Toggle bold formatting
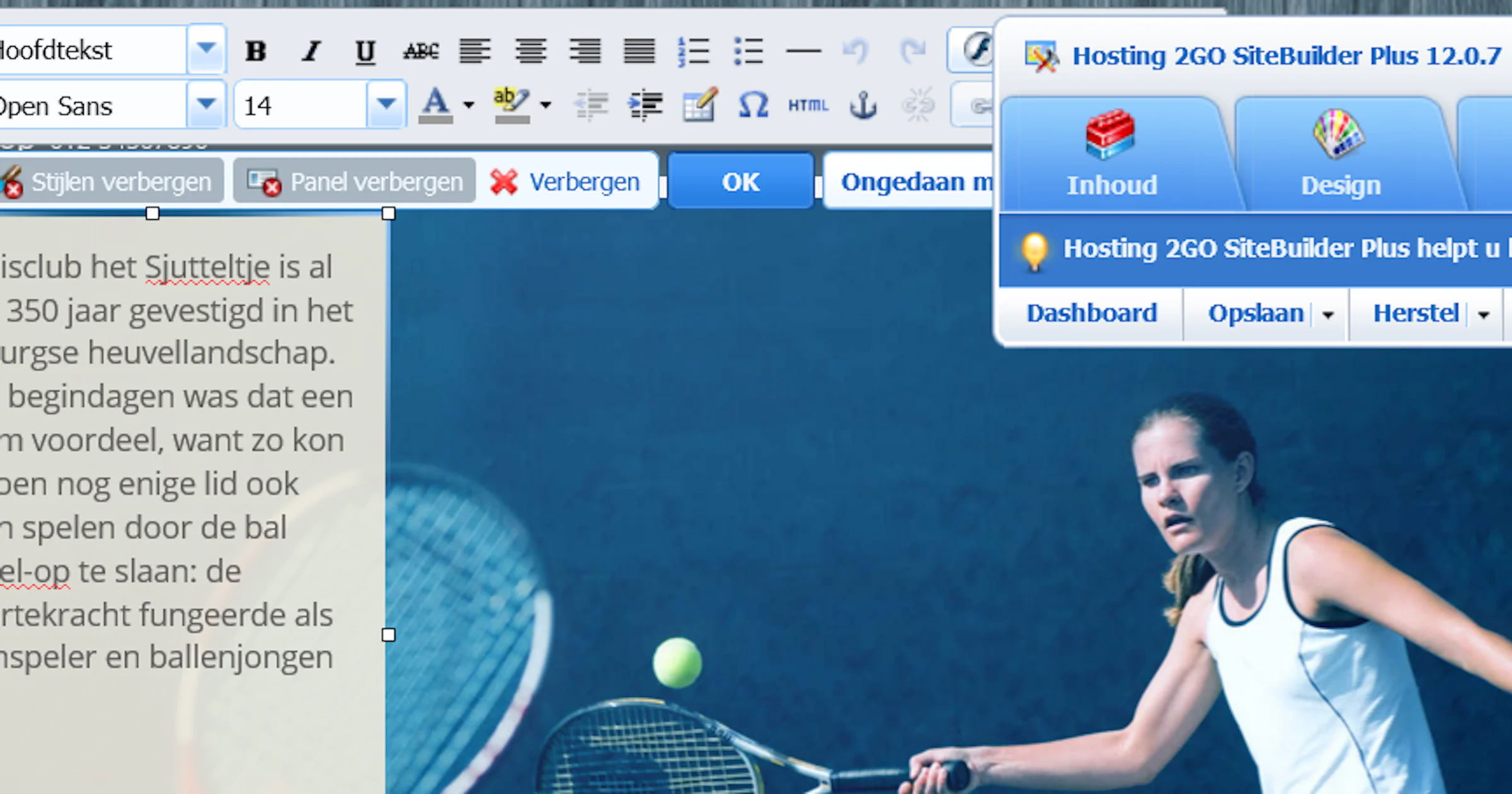Image resolution: width=1512 pixels, height=794 pixels. pos(255,51)
